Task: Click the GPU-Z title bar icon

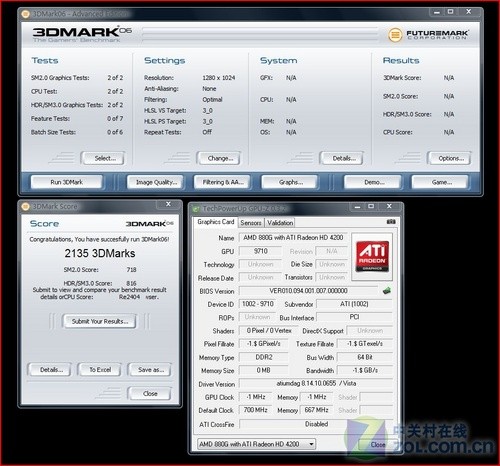Action: pyautogui.click(x=195, y=209)
